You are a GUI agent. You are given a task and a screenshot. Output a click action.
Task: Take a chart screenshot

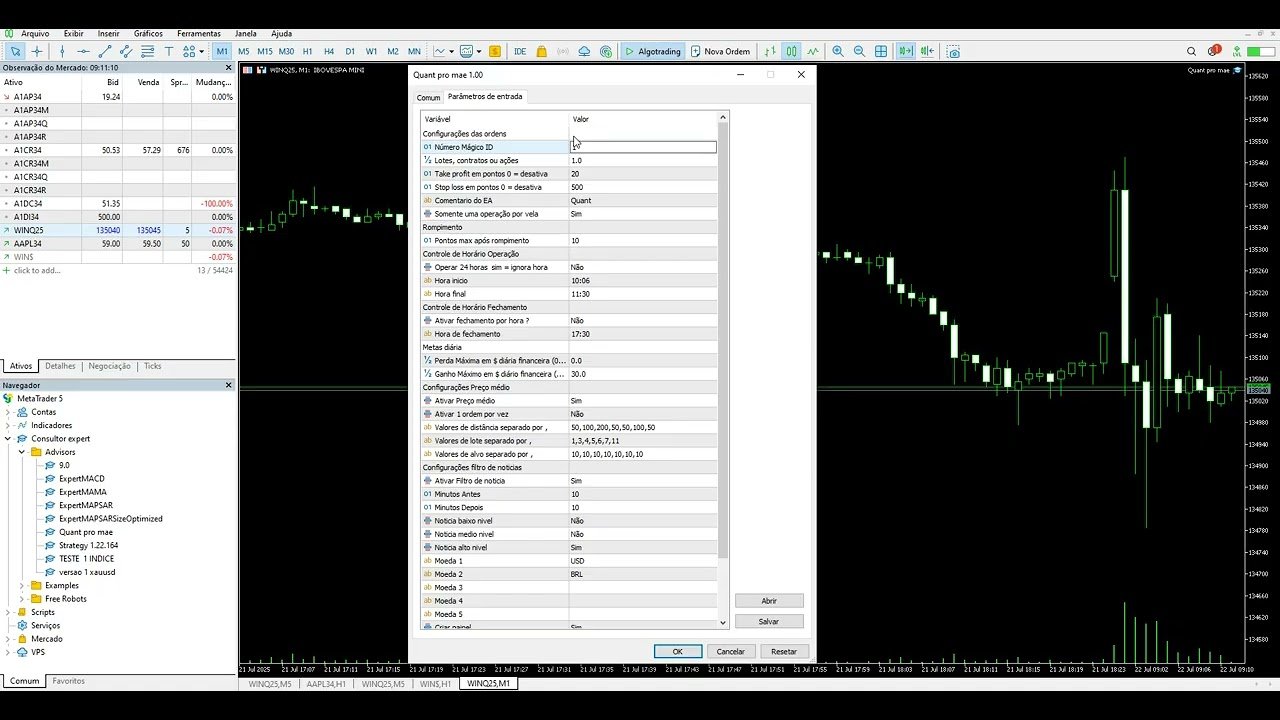[953, 51]
